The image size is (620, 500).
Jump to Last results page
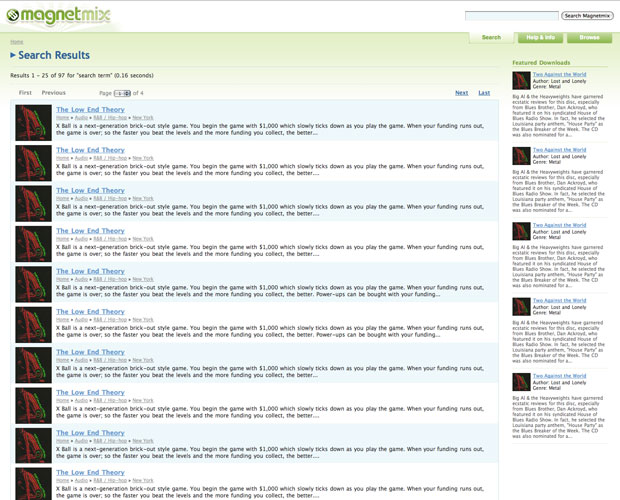coord(484,93)
